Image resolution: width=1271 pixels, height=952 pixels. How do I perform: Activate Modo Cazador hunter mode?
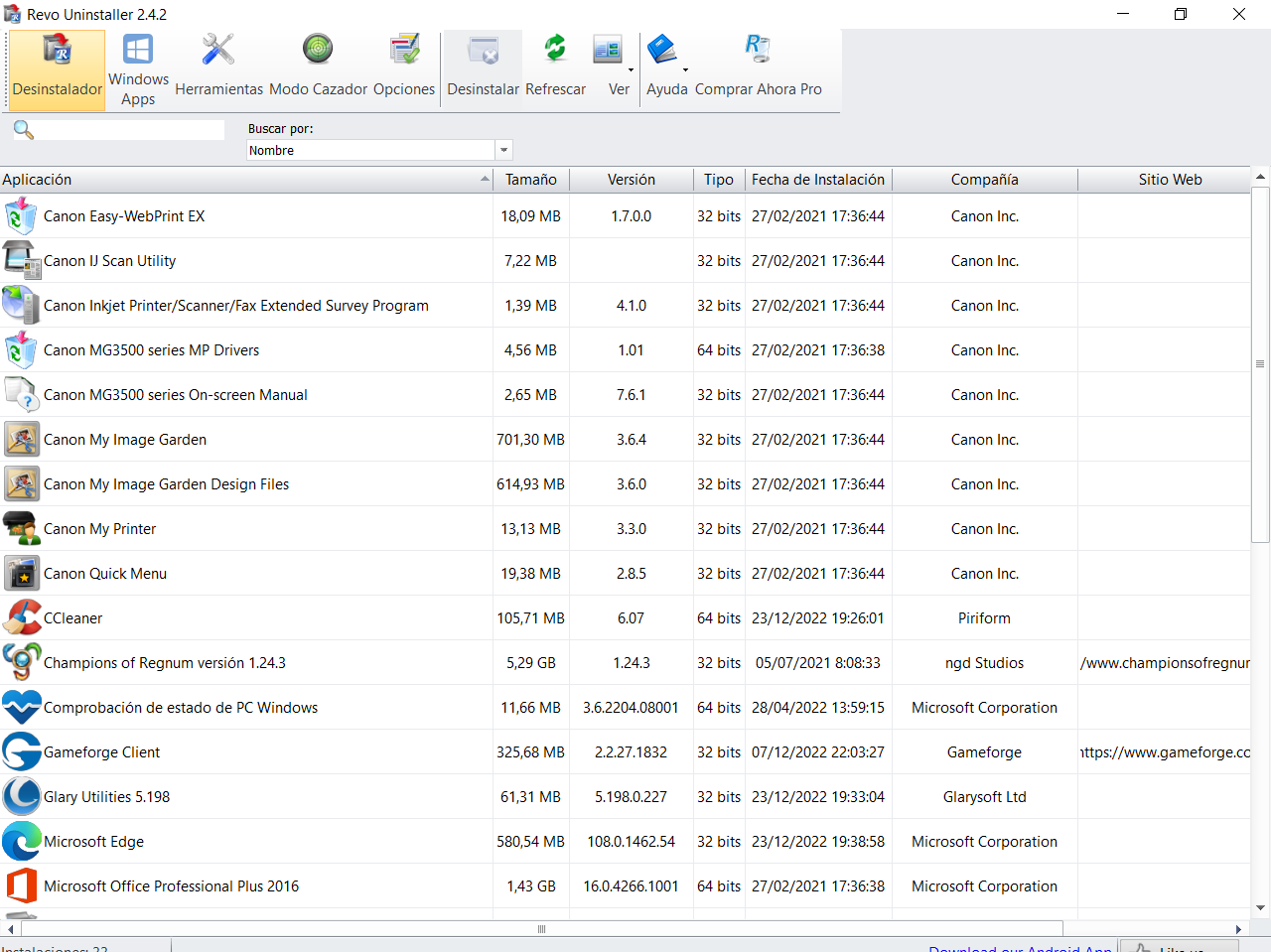[x=318, y=68]
